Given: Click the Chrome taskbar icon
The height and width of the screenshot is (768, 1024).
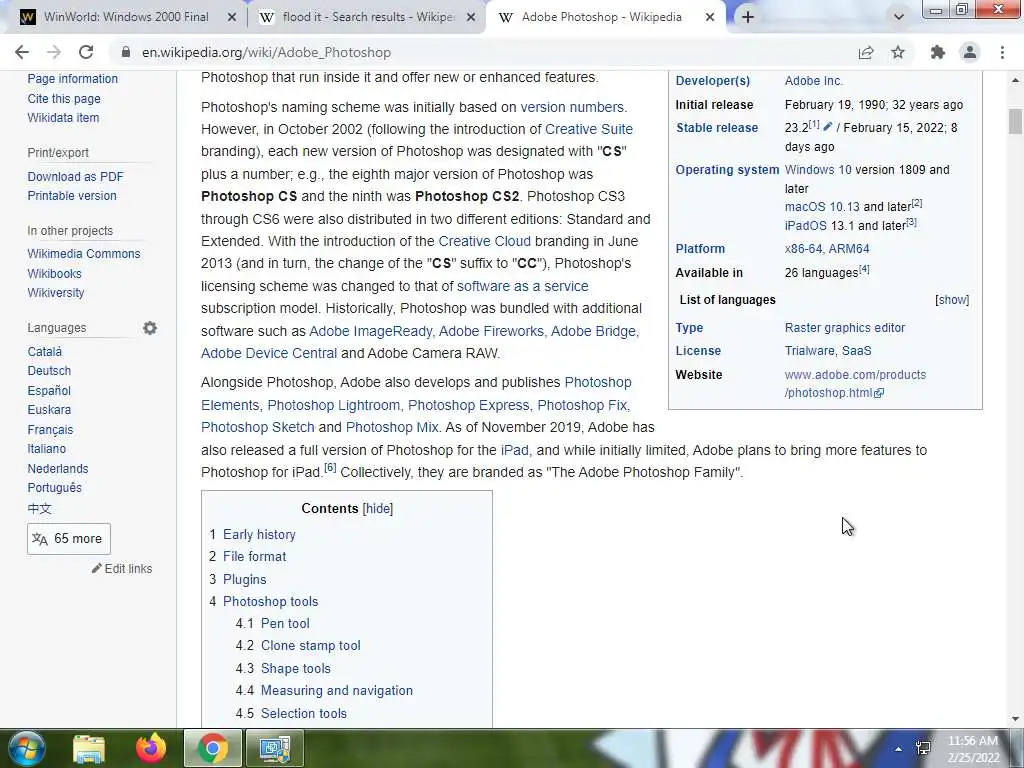Looking at the screenshot, I should point(213,748).
